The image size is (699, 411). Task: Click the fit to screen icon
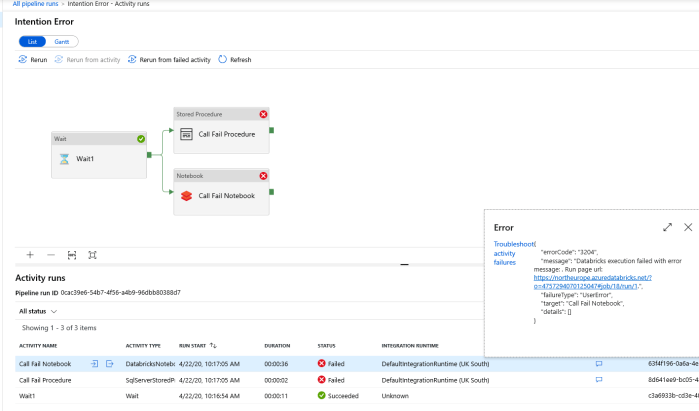point(92,255)
